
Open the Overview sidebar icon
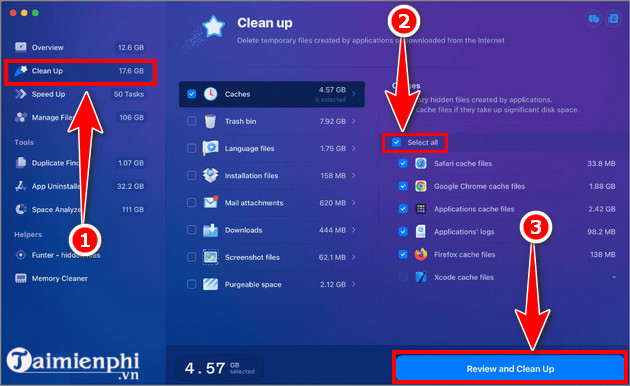coord(20,47)
